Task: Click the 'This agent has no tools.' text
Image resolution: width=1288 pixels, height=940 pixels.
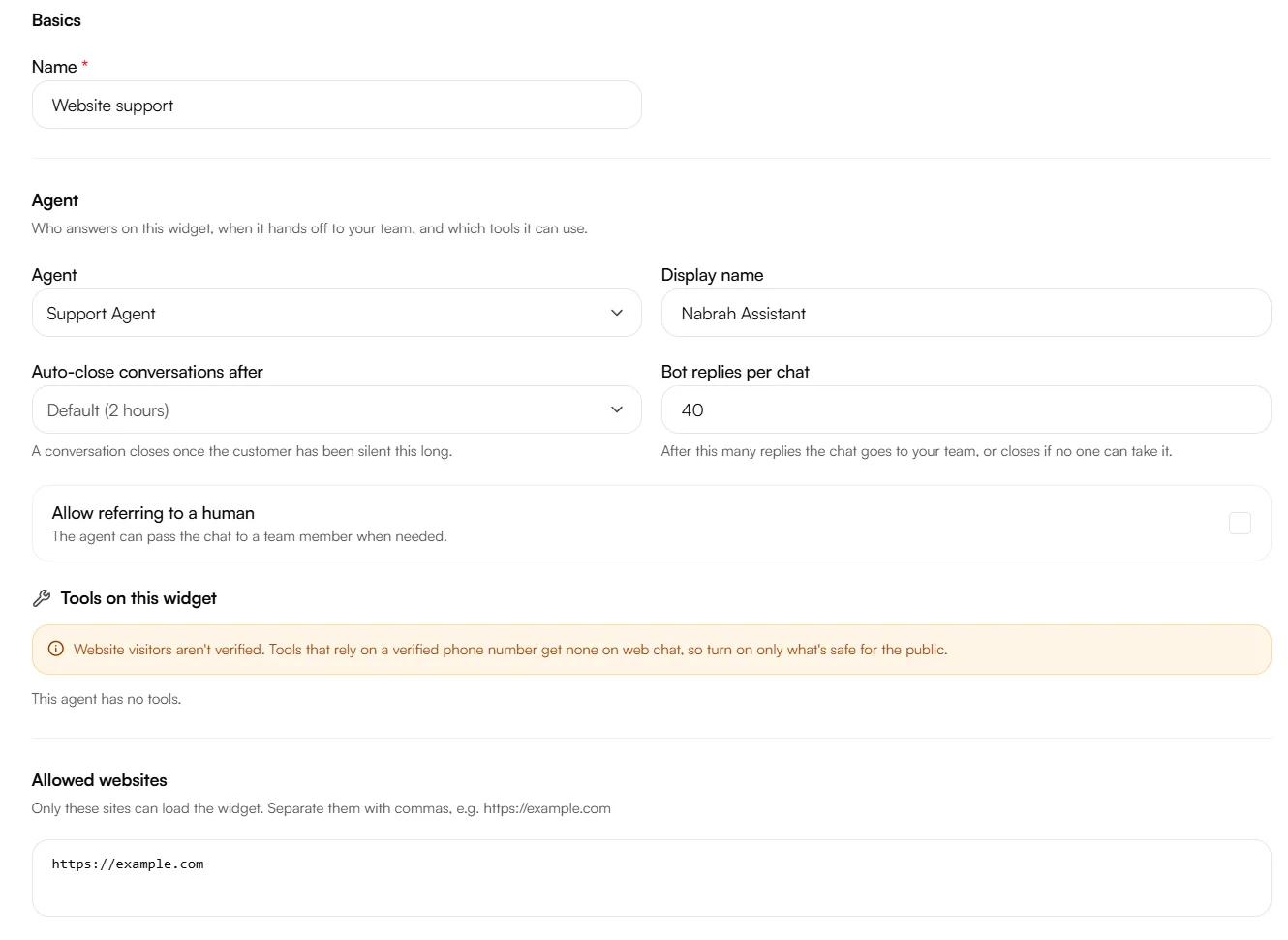Action: pos(107,699)
